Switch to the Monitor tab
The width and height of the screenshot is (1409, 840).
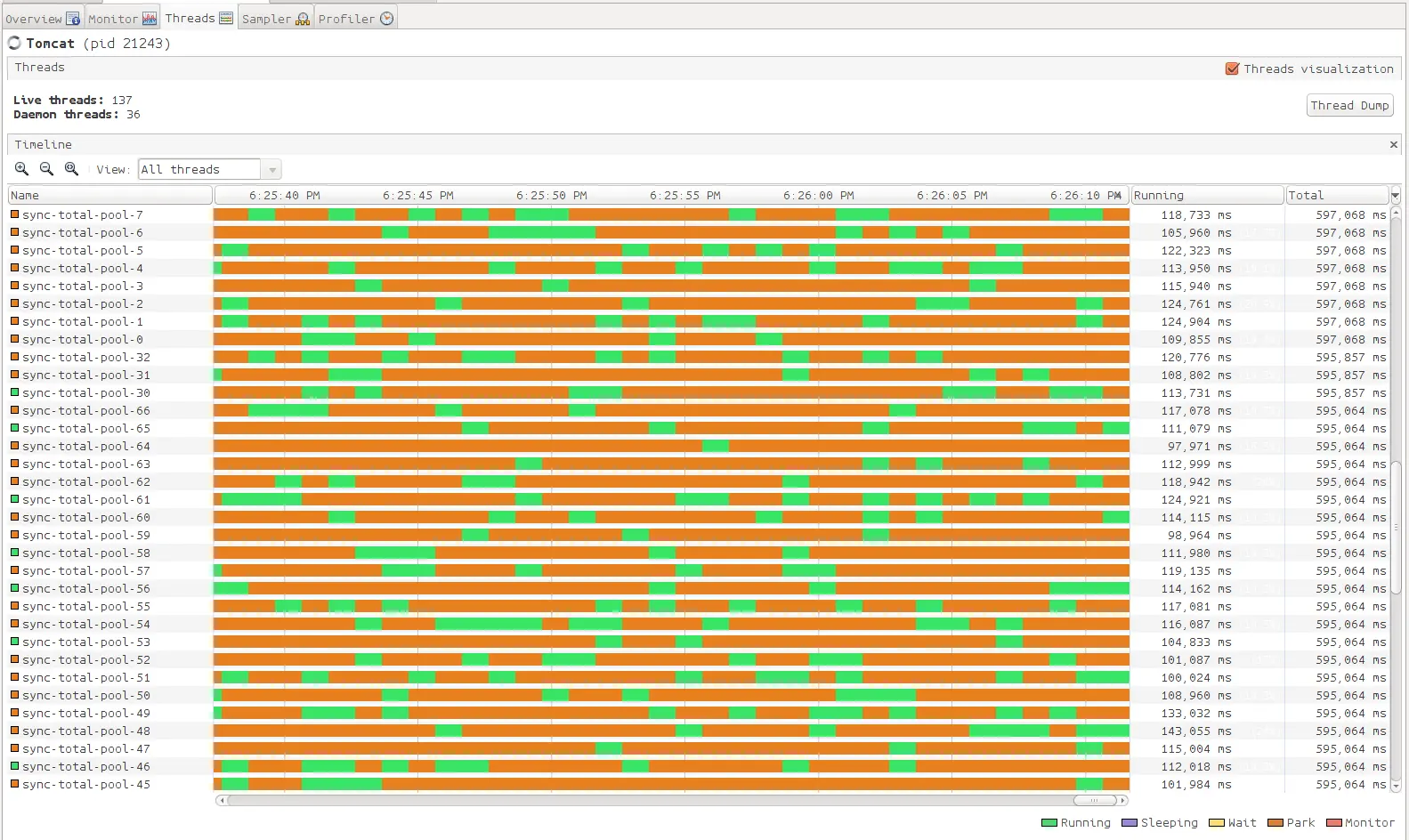[x=123, y=18]
